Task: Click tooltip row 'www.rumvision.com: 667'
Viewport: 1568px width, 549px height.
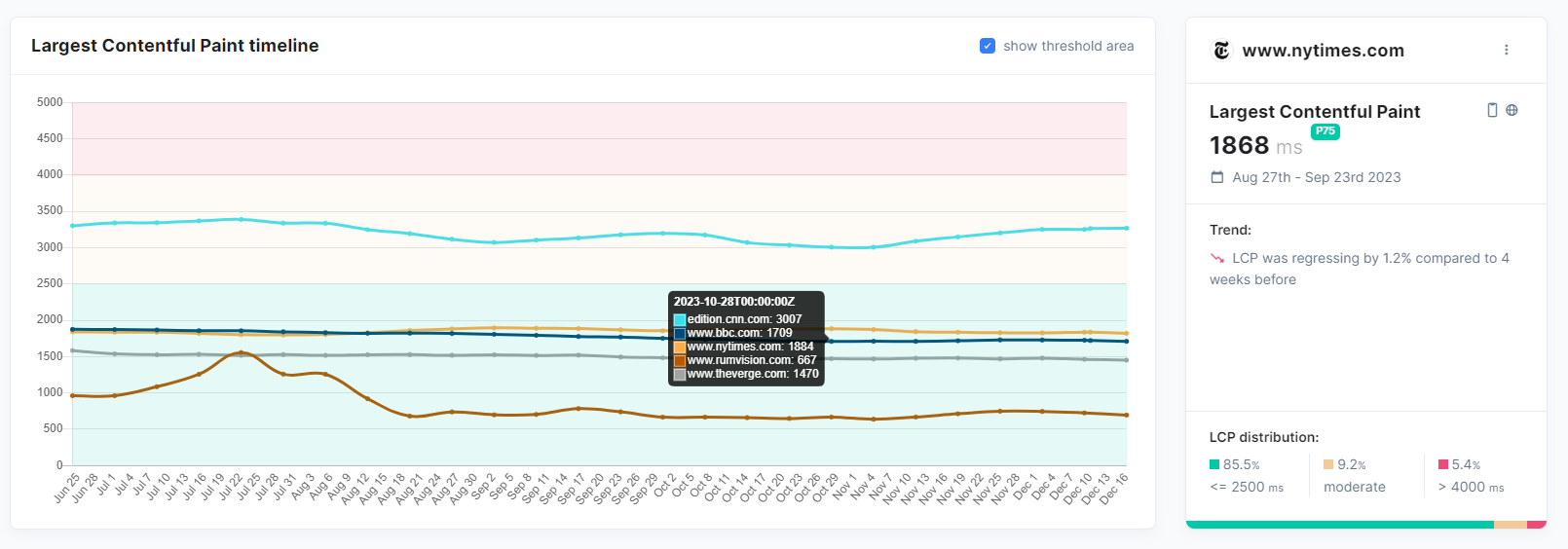Action: (x=746, y=360)
